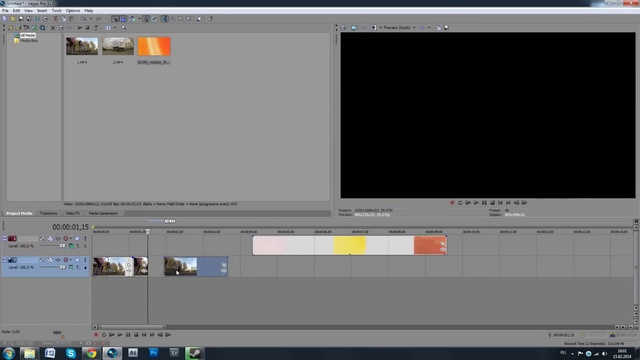Expand the auto ripple dropdown arrow

pyautogui.click(x=139, y=19)
